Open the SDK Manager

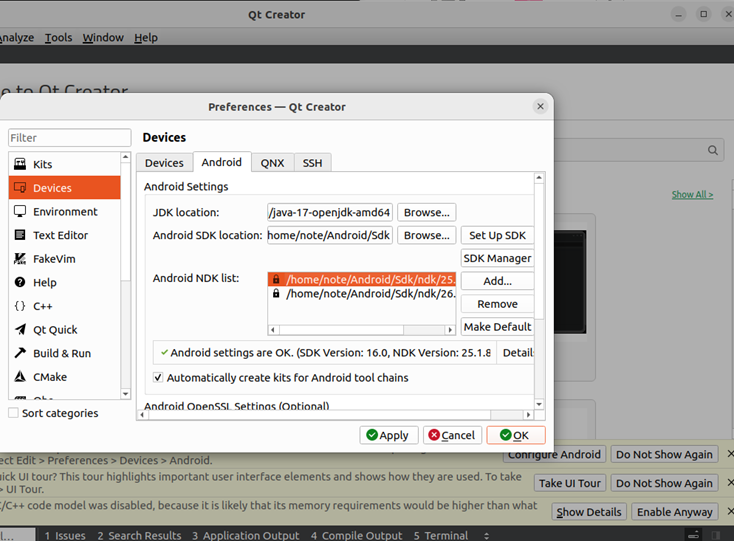click(x=497, y=258)
